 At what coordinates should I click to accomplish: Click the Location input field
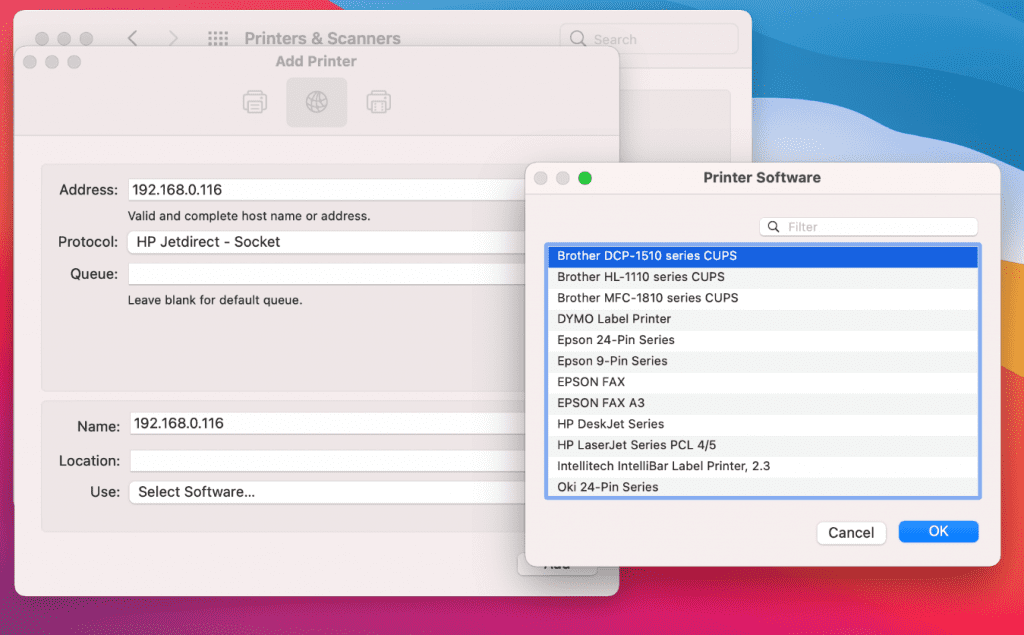click(327, 461)
